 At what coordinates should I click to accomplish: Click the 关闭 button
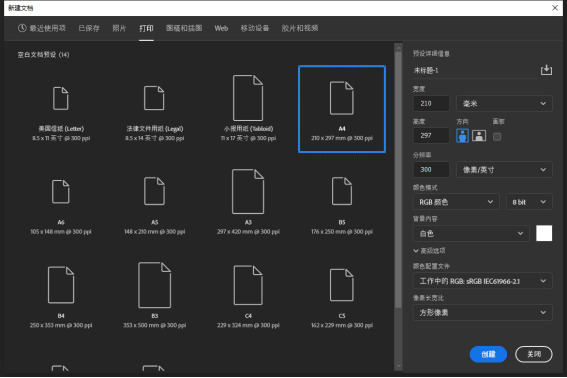[x=534, y=354]
